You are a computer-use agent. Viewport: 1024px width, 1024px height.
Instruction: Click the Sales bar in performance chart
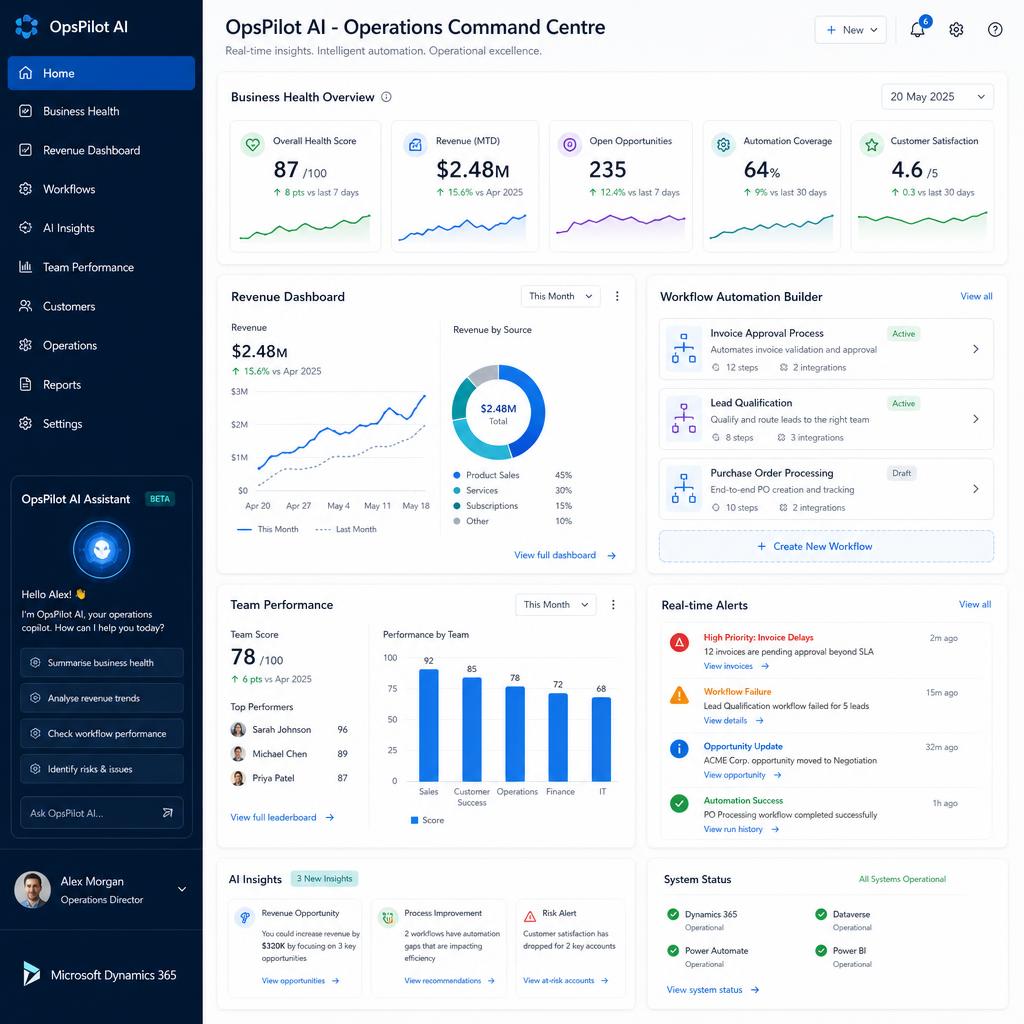(x=428, y=725)
